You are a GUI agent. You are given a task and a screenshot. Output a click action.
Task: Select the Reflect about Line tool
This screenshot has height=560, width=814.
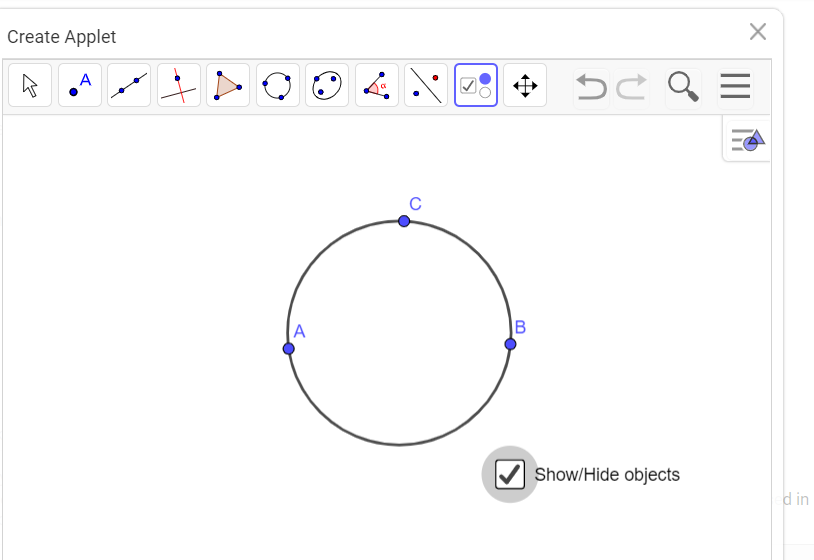tap(426, 85)
